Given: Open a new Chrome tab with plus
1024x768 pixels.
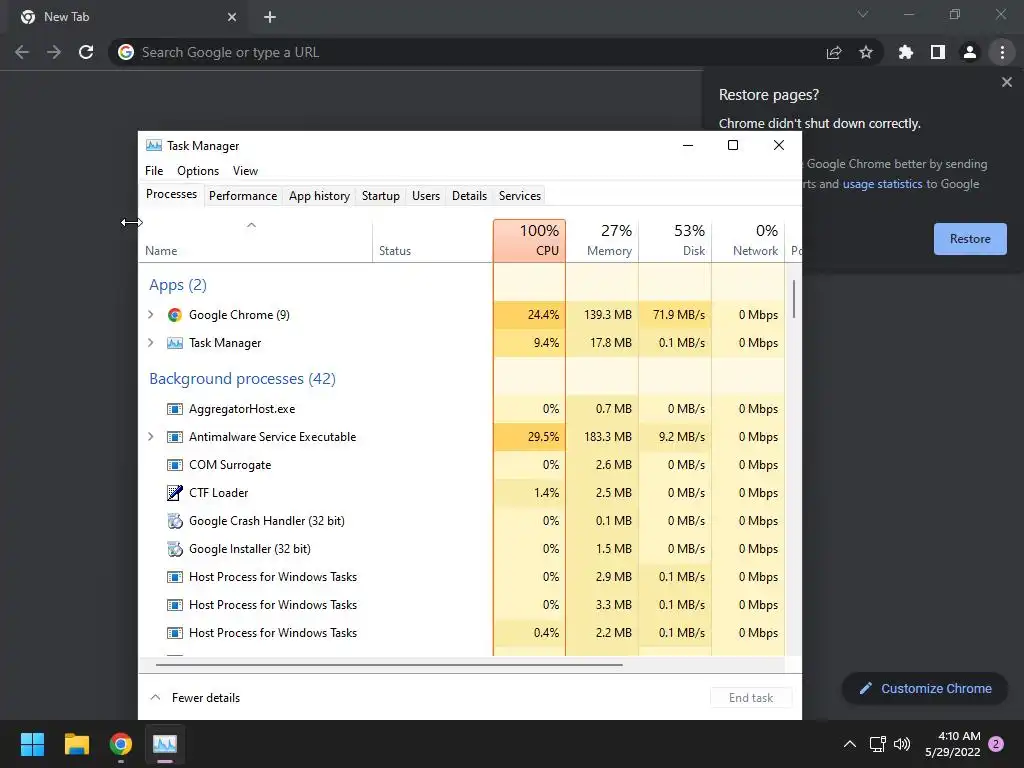Looking at the screenshot, I should 270,17.
